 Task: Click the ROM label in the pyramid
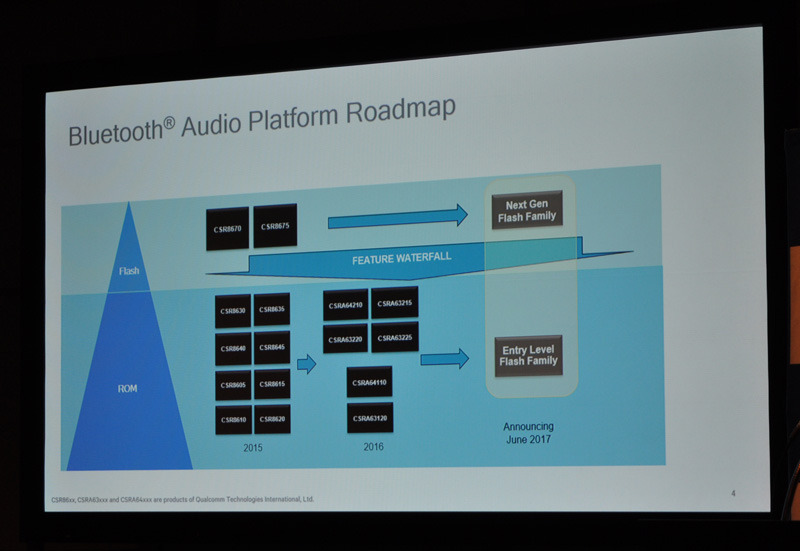click(x=128, y=389)
